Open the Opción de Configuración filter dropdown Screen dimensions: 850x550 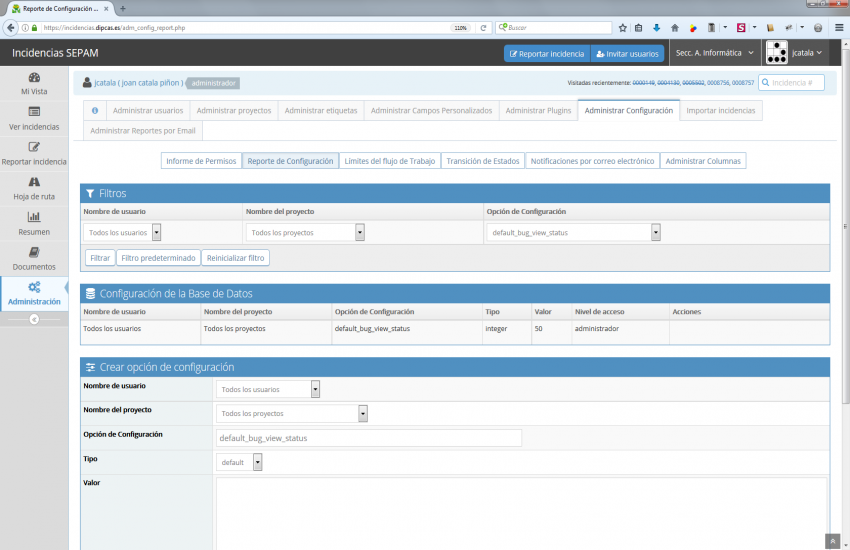(574, 232)
